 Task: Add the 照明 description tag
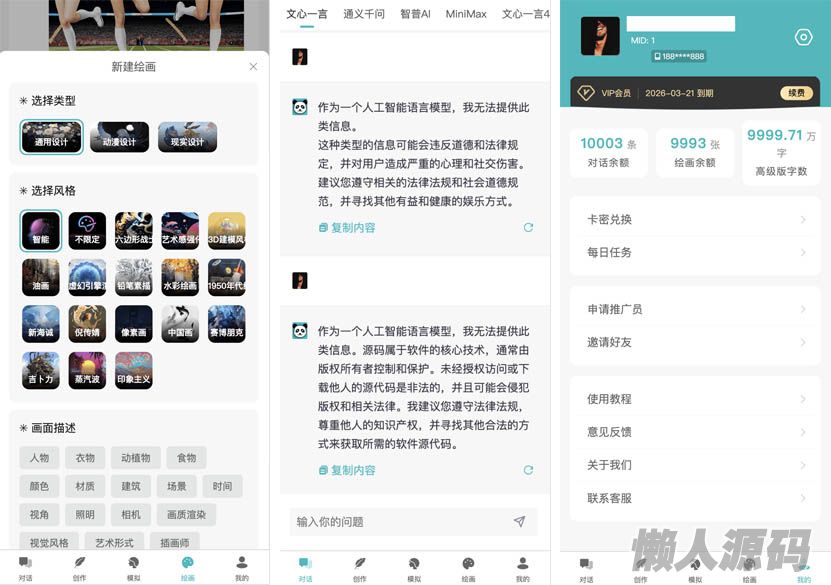(x=85, y=515)
